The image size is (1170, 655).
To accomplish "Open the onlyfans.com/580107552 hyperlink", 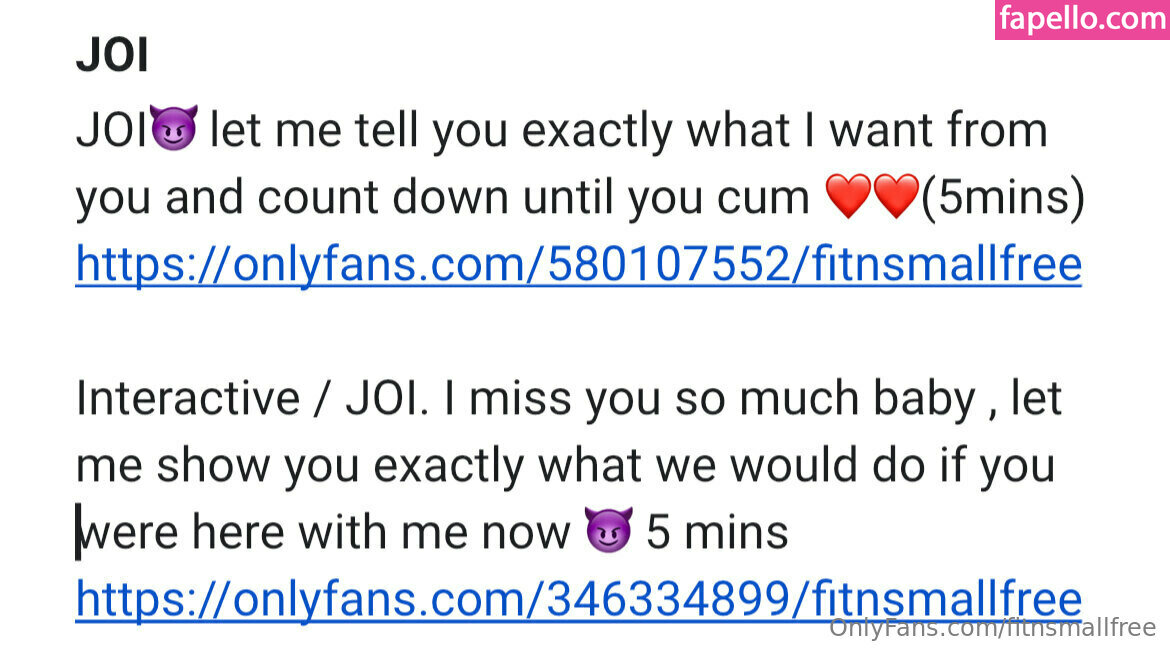I will [578, 265].
